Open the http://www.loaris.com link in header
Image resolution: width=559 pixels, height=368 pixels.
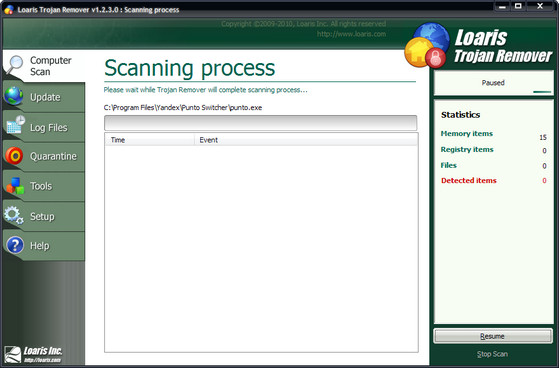351,34
